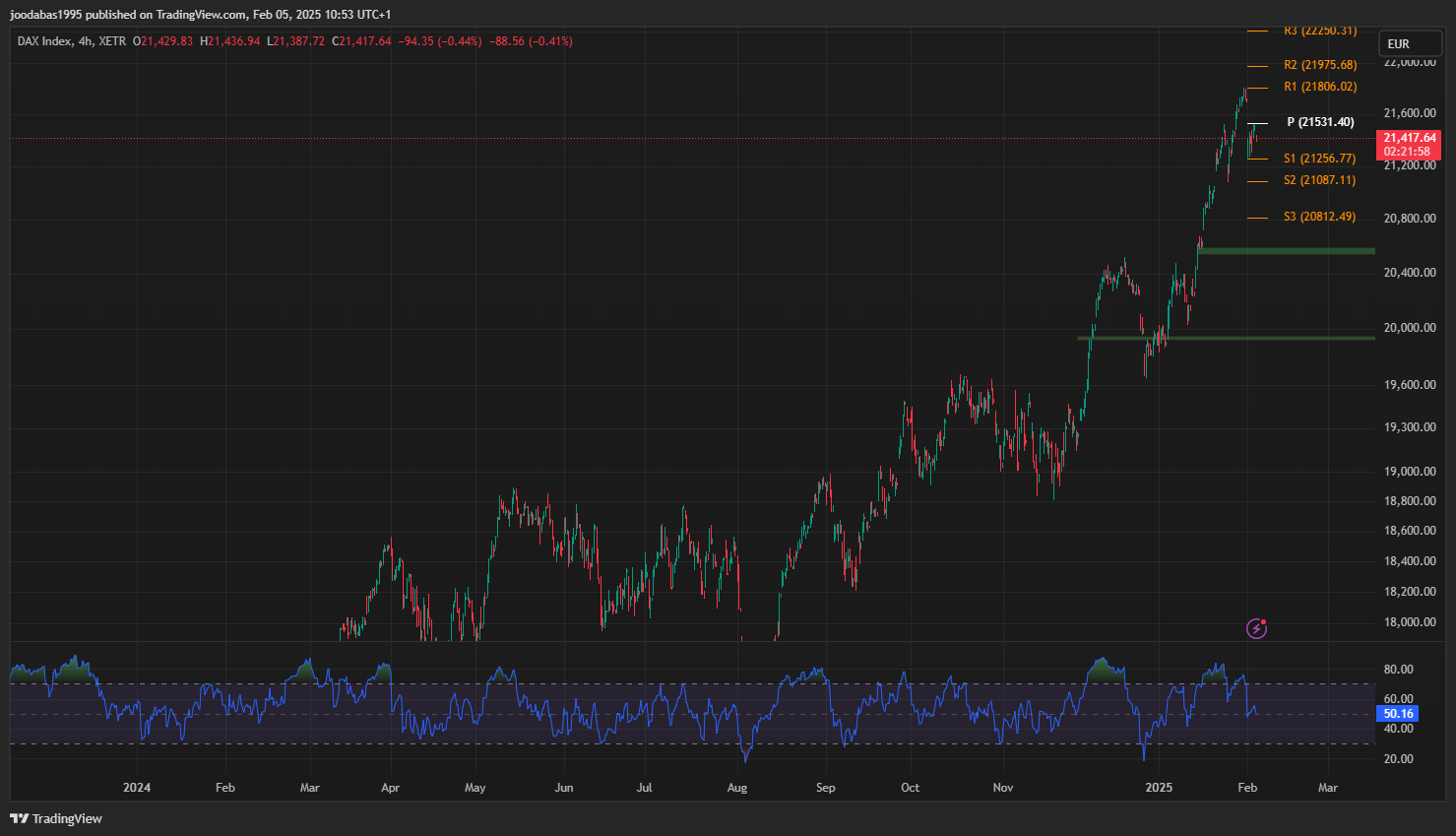
Task: Click the 20,000.00 price axis label
Action: pos(1410,328)
